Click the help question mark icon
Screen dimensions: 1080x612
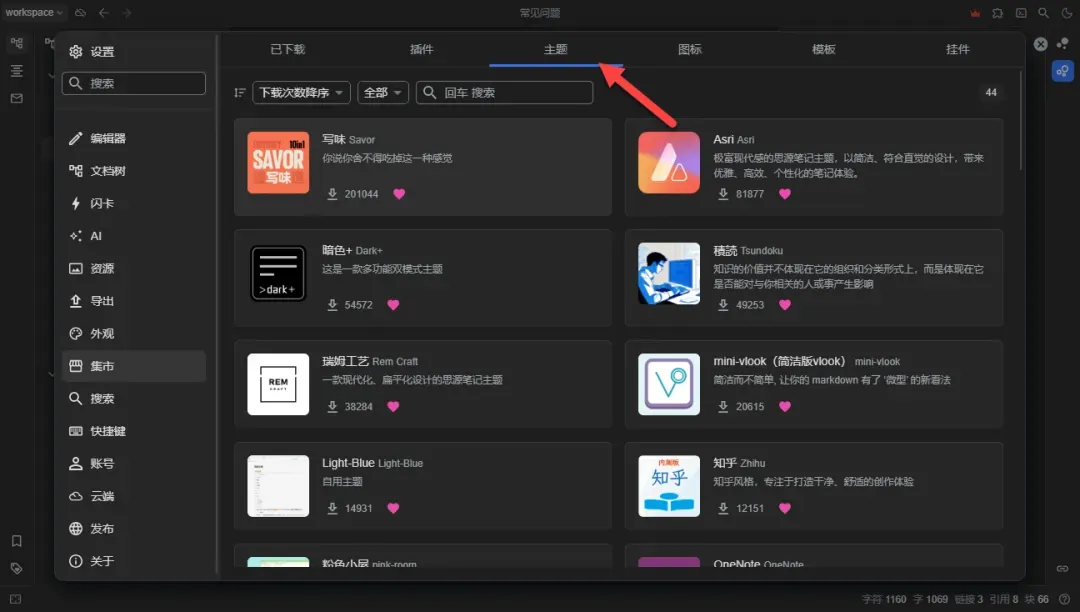1065,600
